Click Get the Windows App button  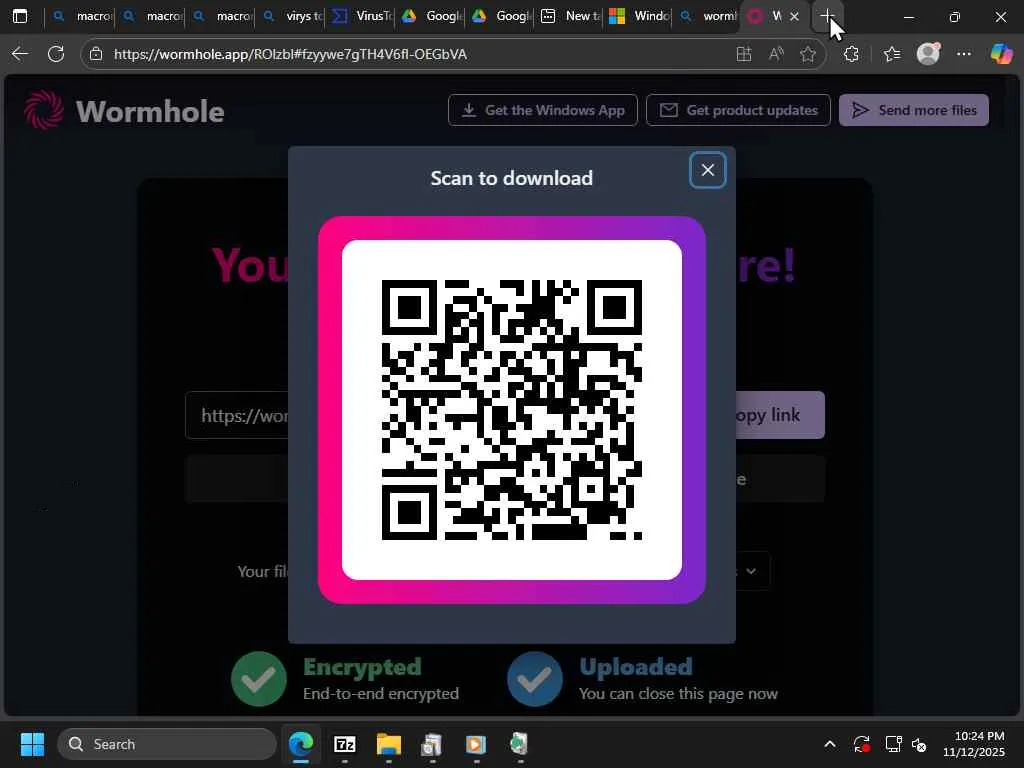[543, 110]
